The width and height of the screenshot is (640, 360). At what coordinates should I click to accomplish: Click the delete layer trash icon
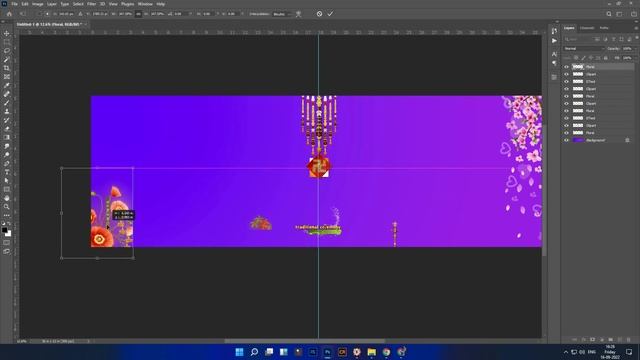pos(629,340)
